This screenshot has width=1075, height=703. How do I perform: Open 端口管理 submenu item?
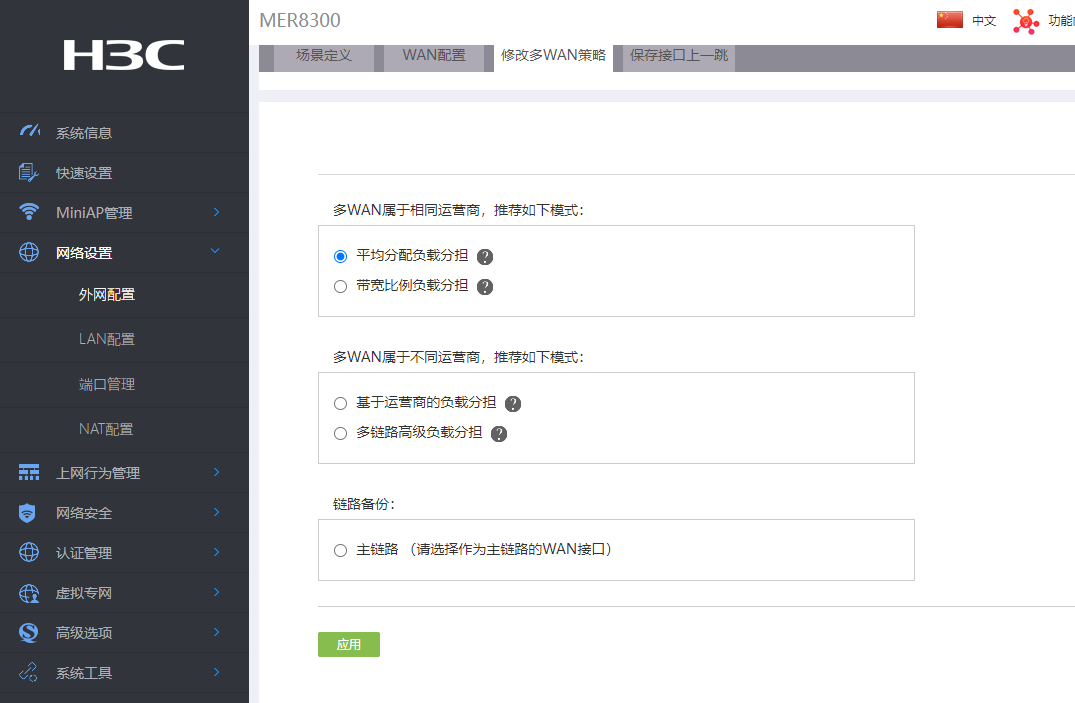(x=107, y=384)
